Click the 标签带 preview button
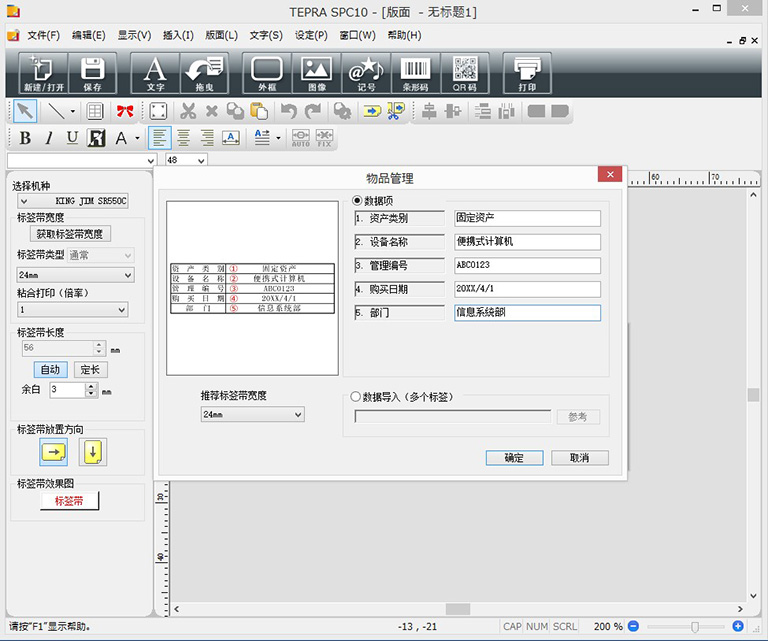Image resolution: width=768 pixels, height=641 pixels. [x=70, y=501]
